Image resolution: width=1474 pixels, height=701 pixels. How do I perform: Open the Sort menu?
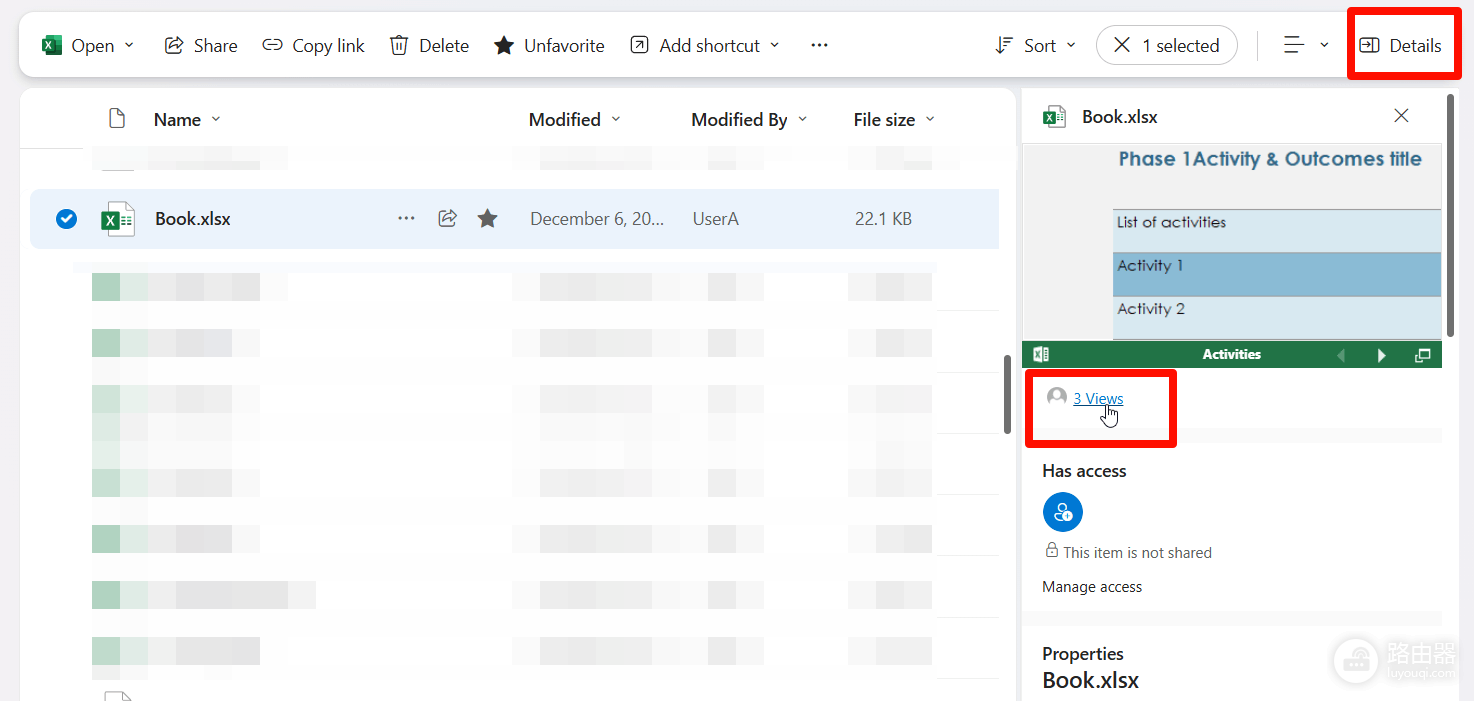(1036, 46)
